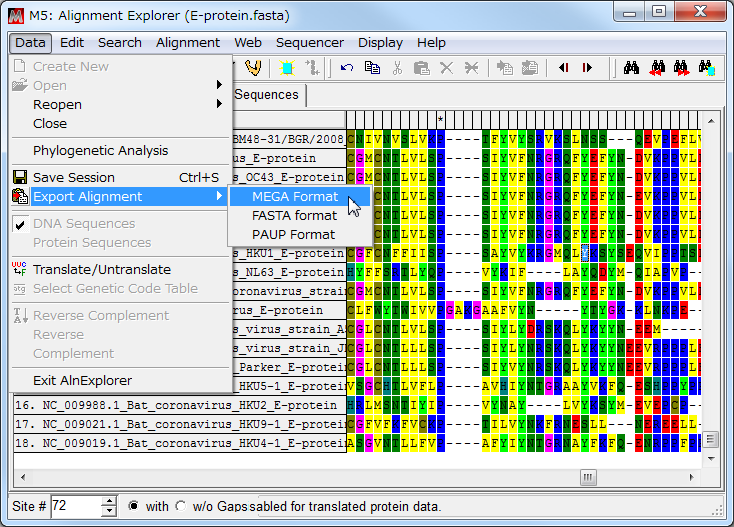Click the Muscle alignment arm icon
734x527 pixels.
coord(253,68)
